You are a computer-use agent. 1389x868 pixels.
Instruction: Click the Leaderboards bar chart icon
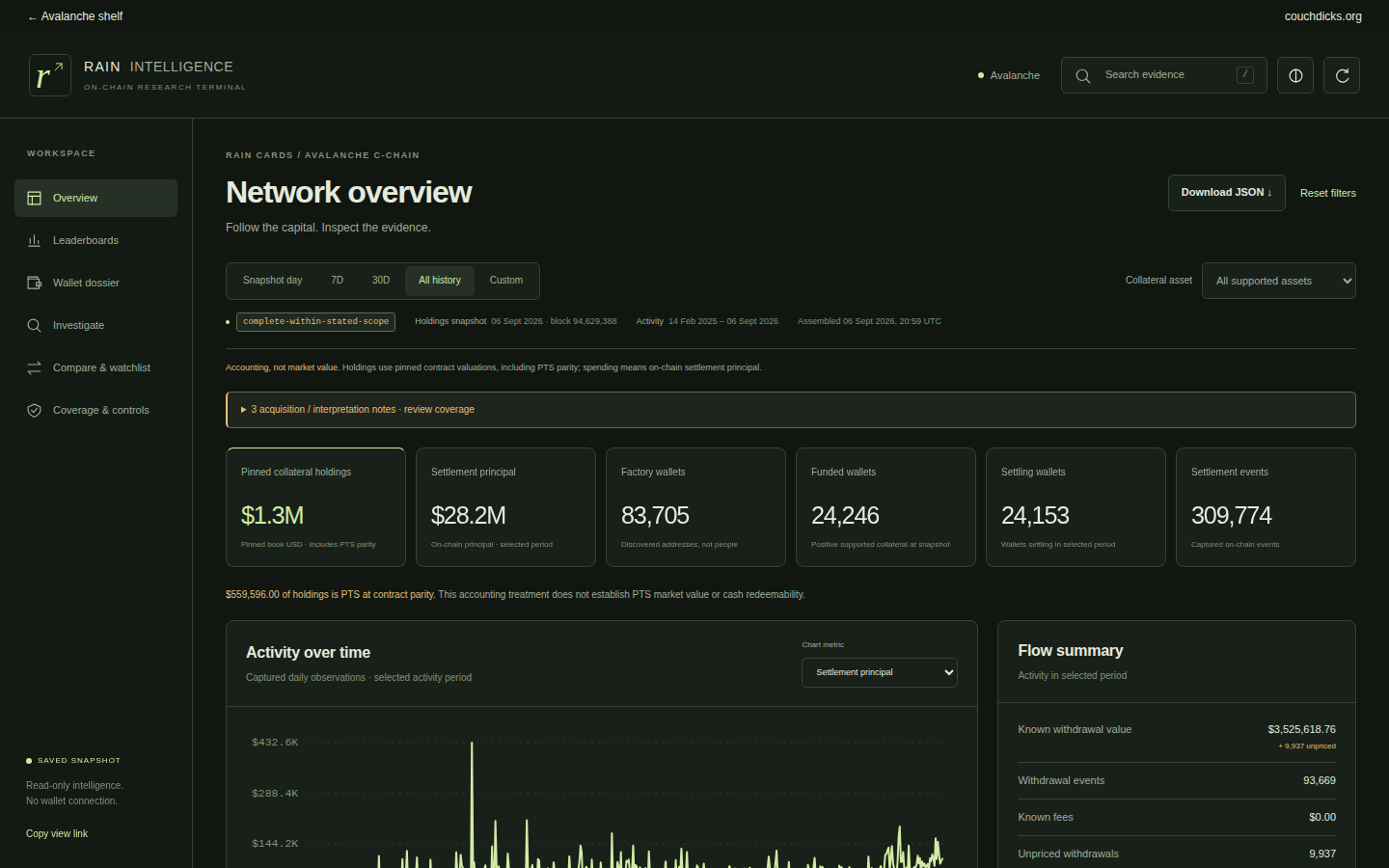34,240
